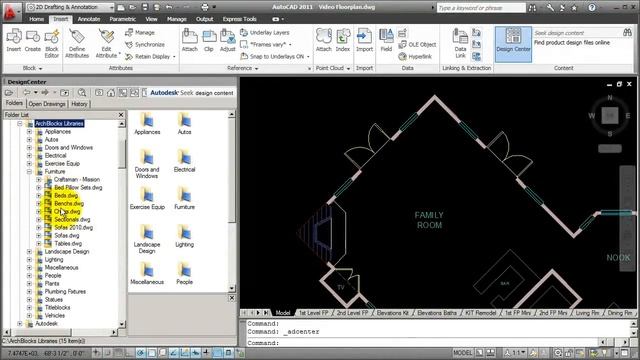Collapse the Furniture tree folder

pyautogui.click(x=29, y=171)
